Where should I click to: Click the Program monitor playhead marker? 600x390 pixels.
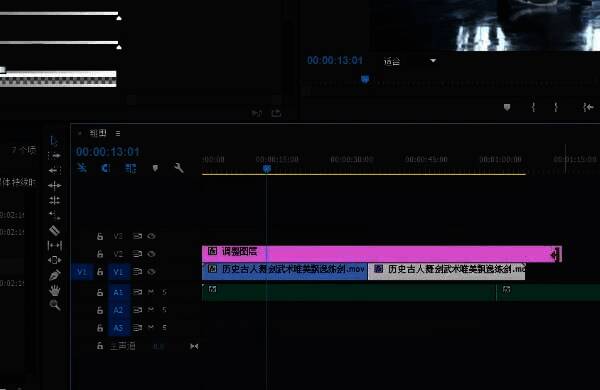pyautogui.click(x=365, y=79)
